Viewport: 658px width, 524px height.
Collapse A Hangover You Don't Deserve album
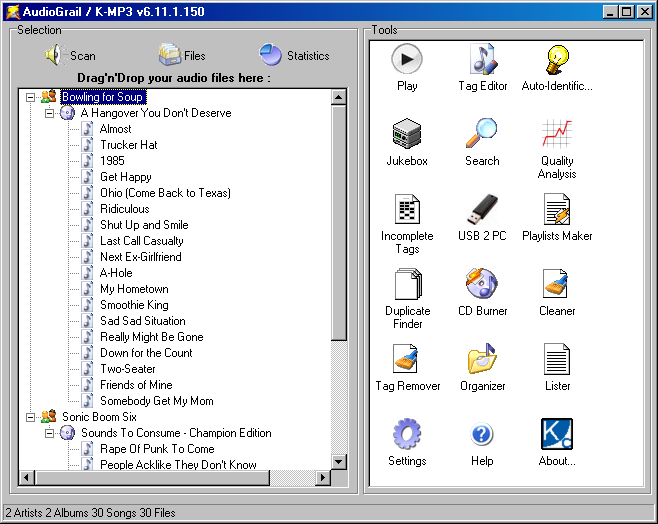click(50, 113)
